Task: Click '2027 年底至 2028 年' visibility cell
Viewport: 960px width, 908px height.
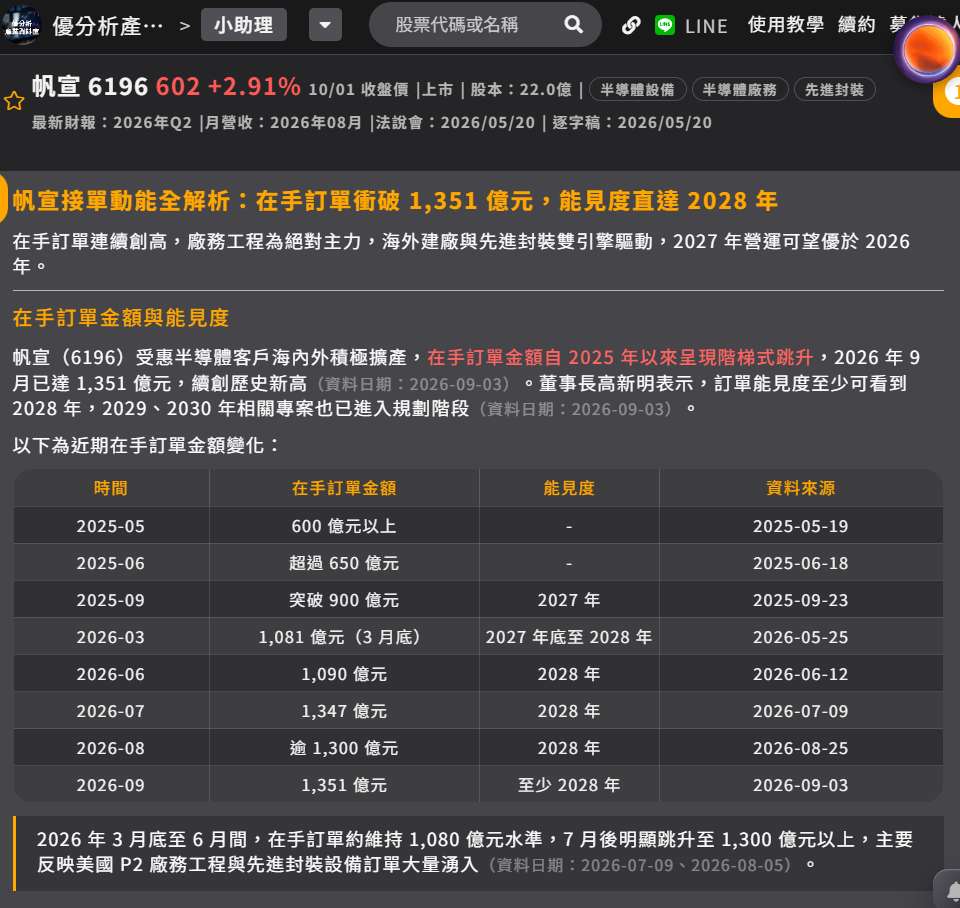Action: (569, 637)
